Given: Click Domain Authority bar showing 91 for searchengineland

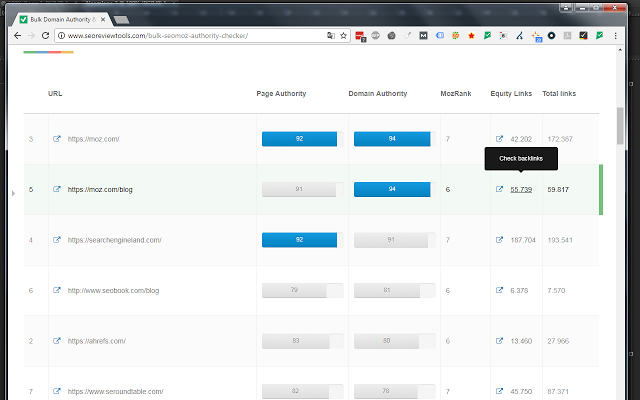Looking at the screenshot, I should tap(394, 240).
